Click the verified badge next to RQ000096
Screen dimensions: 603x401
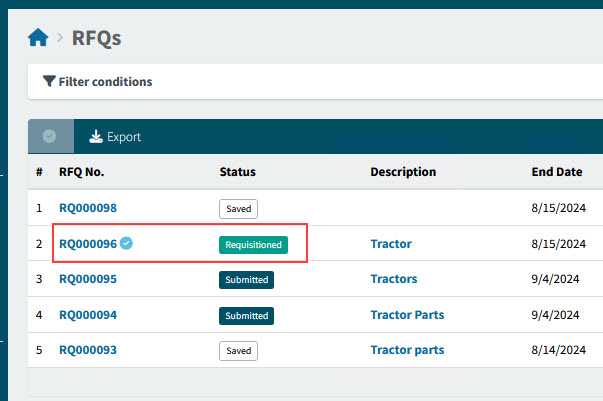[x=126, y=243]
